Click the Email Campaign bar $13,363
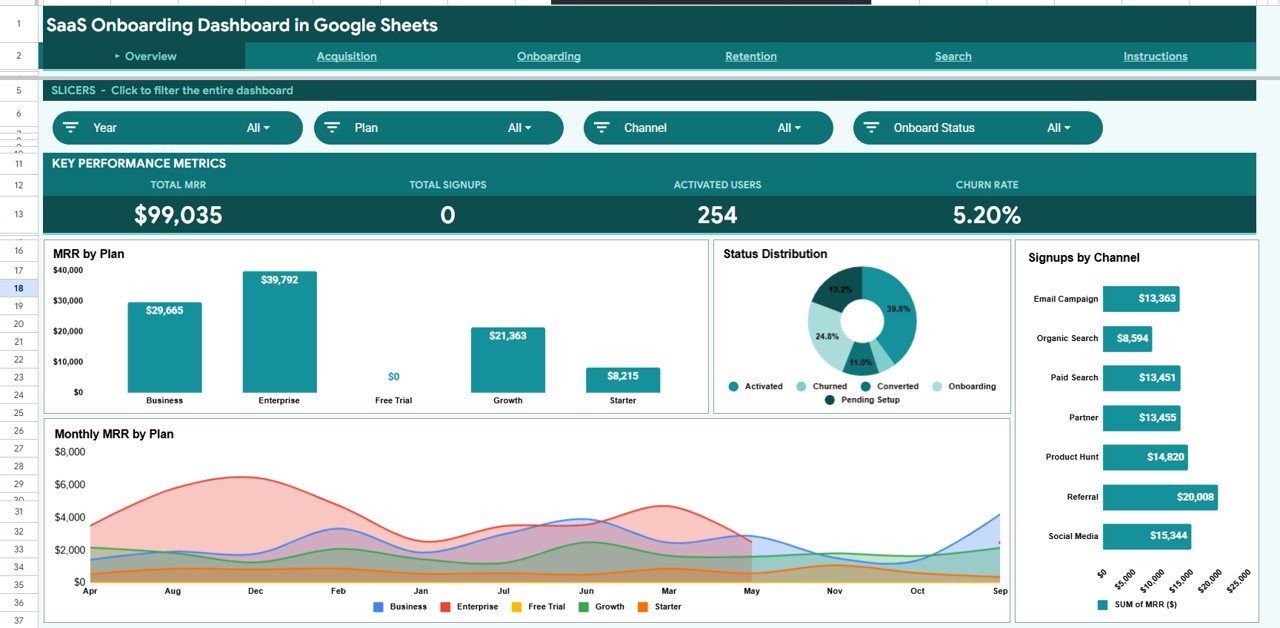The height and width of the screenshot is (628, 1280). (1141, 298)
